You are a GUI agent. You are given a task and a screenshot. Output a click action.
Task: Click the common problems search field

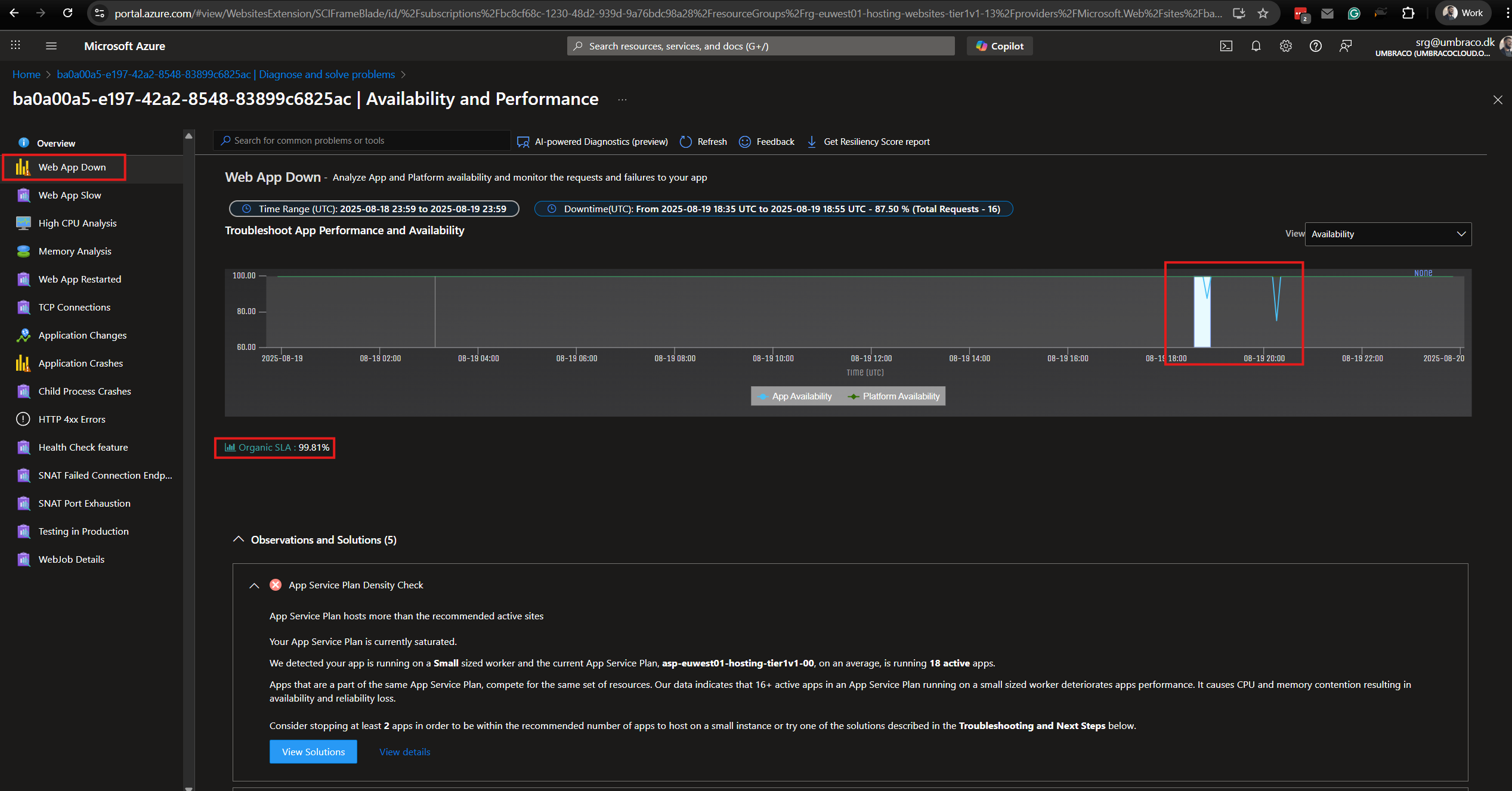point(361,141)
